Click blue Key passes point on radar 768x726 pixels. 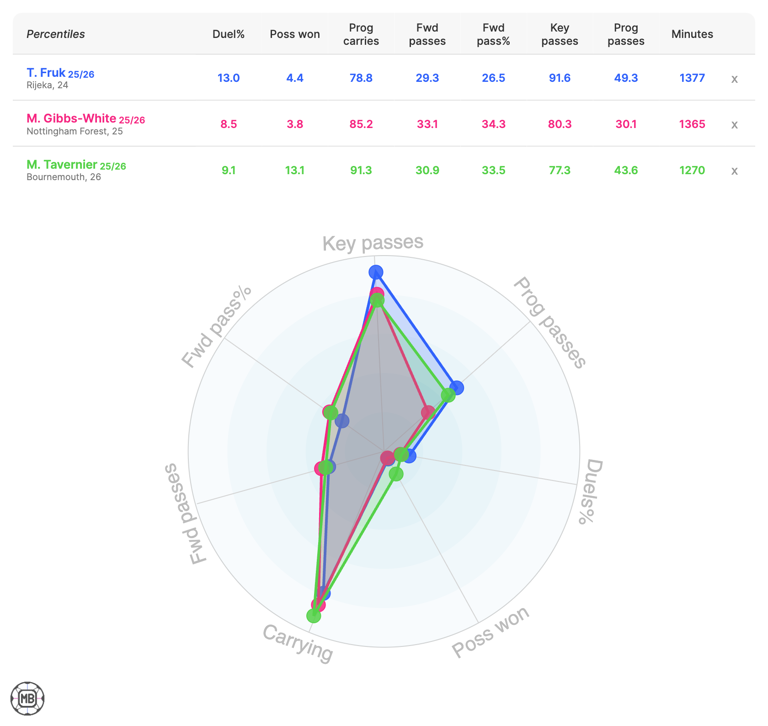pyautogui.click(x=376, y=272)
